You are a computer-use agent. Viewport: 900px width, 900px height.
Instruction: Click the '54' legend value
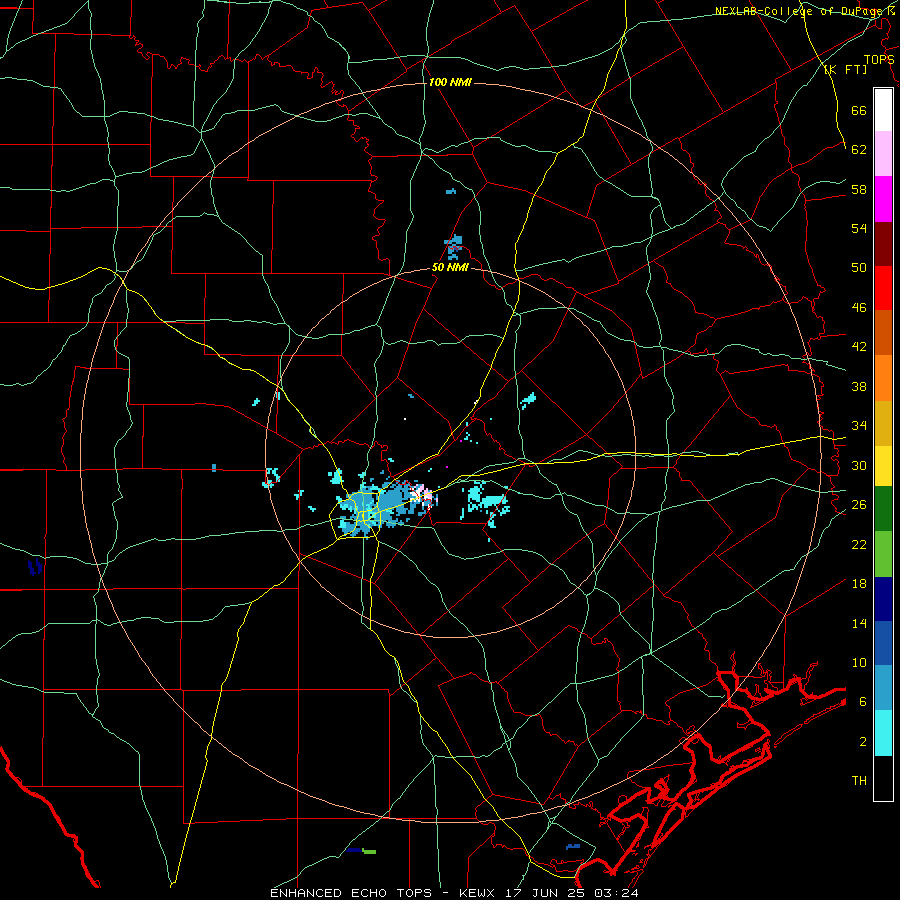tap(859, 228)
